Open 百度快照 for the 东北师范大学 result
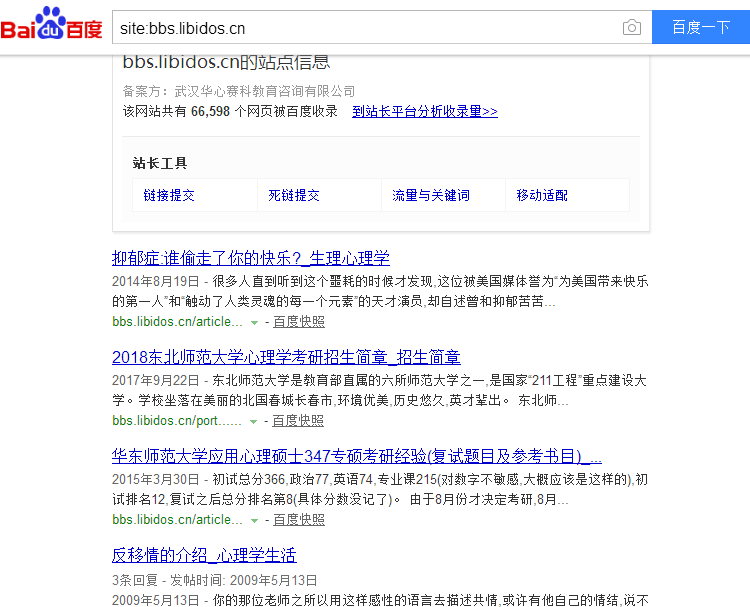The height and width of the screenshot is (607, 750). [x=298, y=421]
